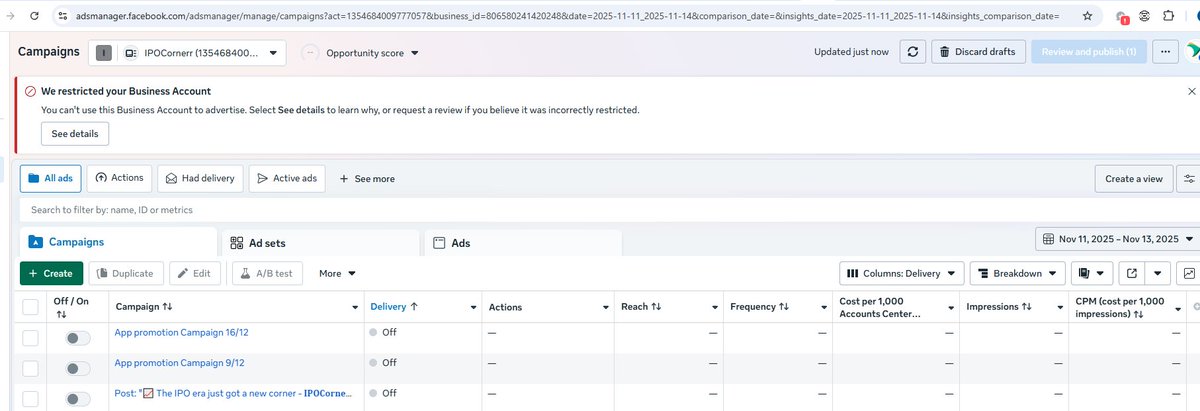Viewport: 1200px width, 411px height.
Task: Select the Actions view filter
Action: 119,178
